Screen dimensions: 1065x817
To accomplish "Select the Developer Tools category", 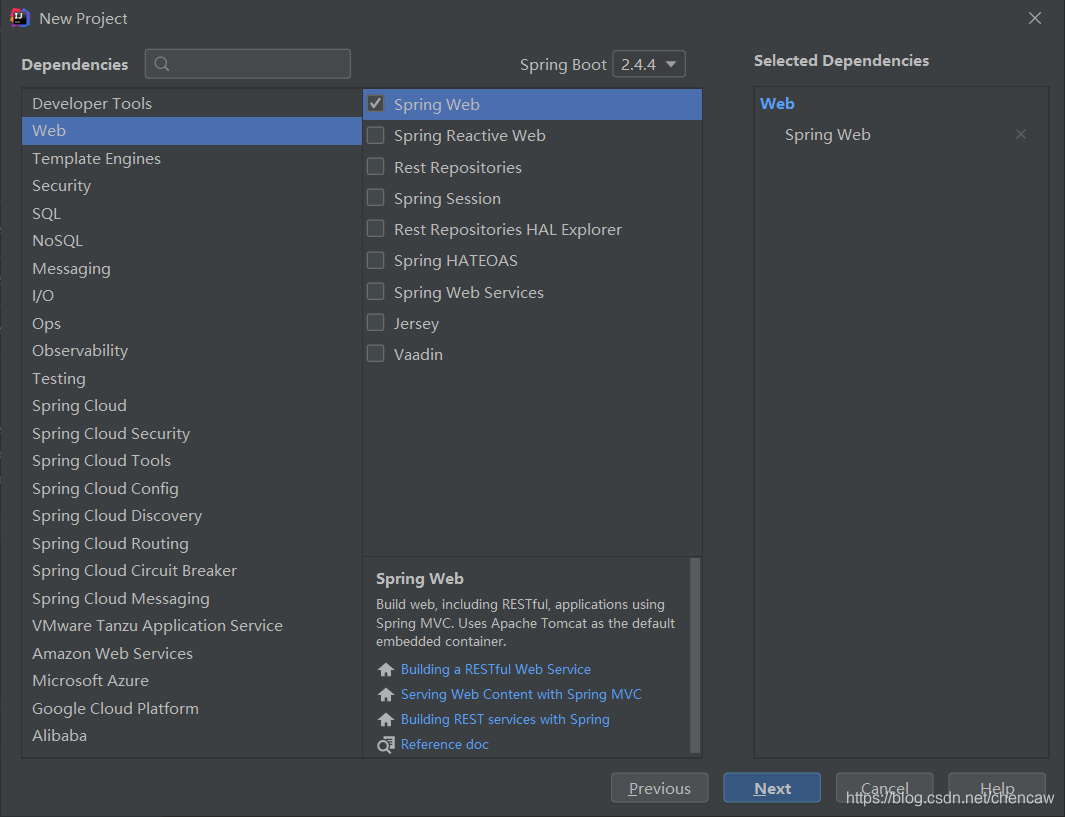I will pyautogui.click(x=192, y=103).
